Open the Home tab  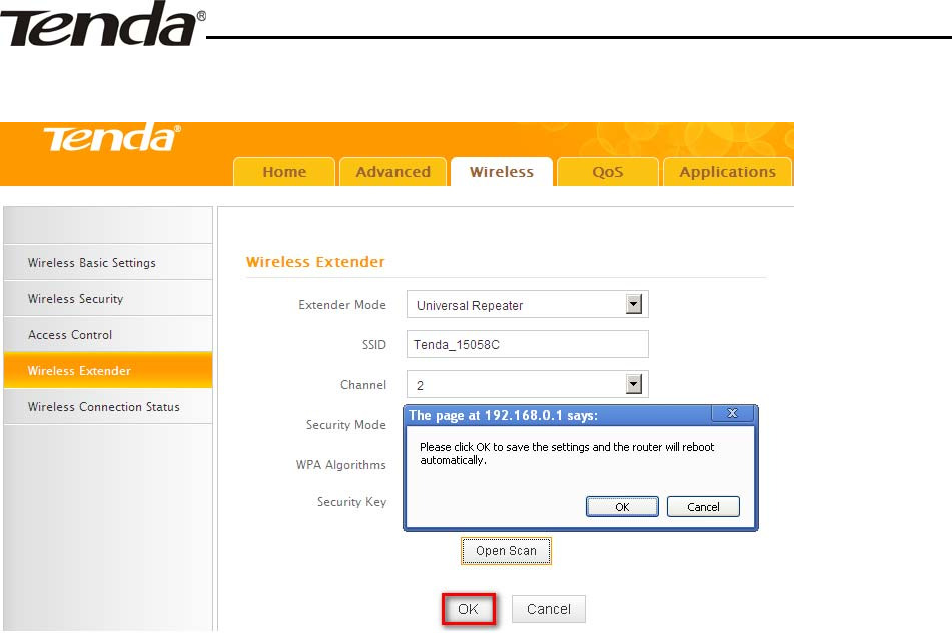pyautogui.click(x=284, y=172)
